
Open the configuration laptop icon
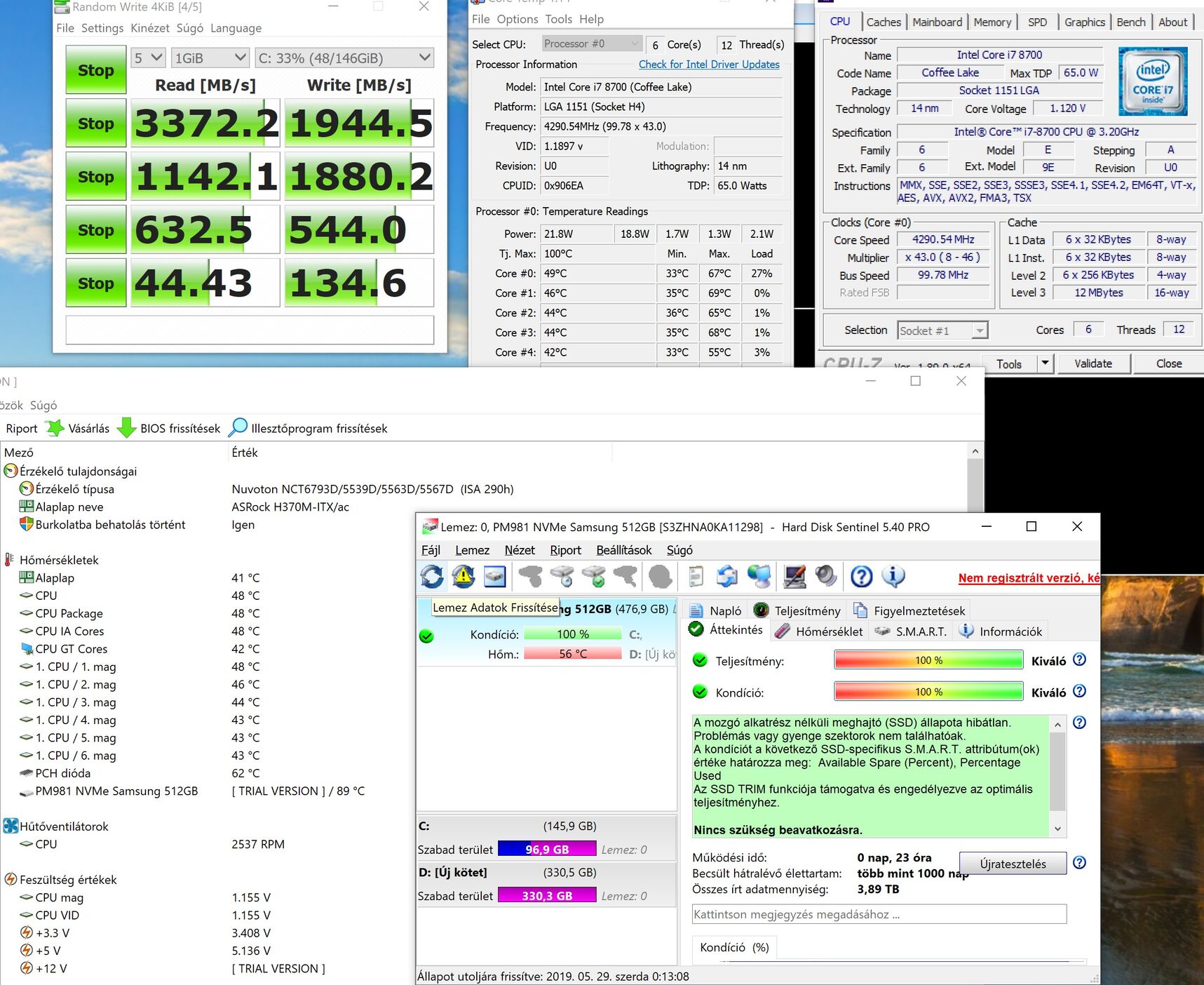[794, 577]
